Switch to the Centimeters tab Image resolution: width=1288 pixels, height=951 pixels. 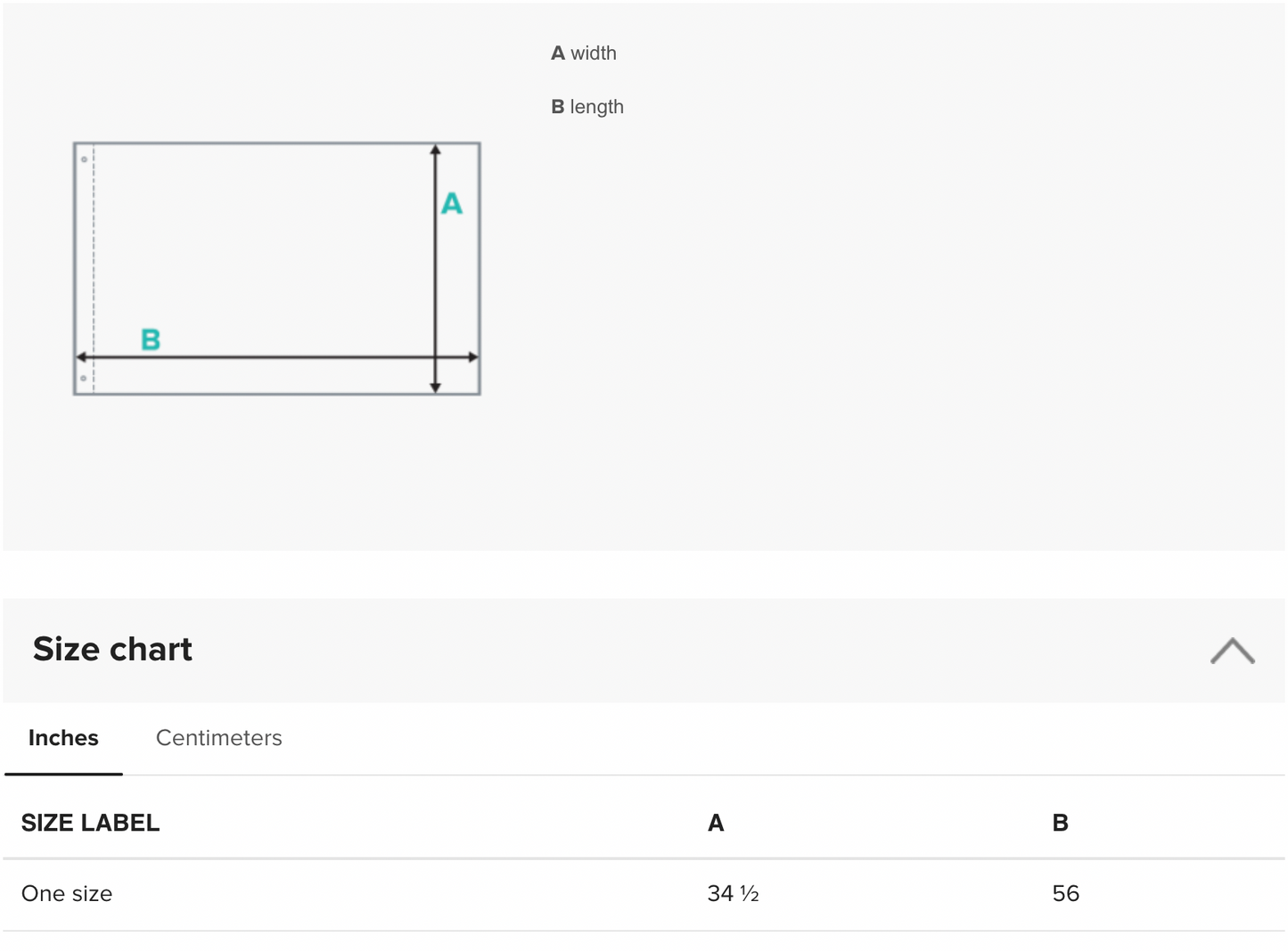(218, 738)
